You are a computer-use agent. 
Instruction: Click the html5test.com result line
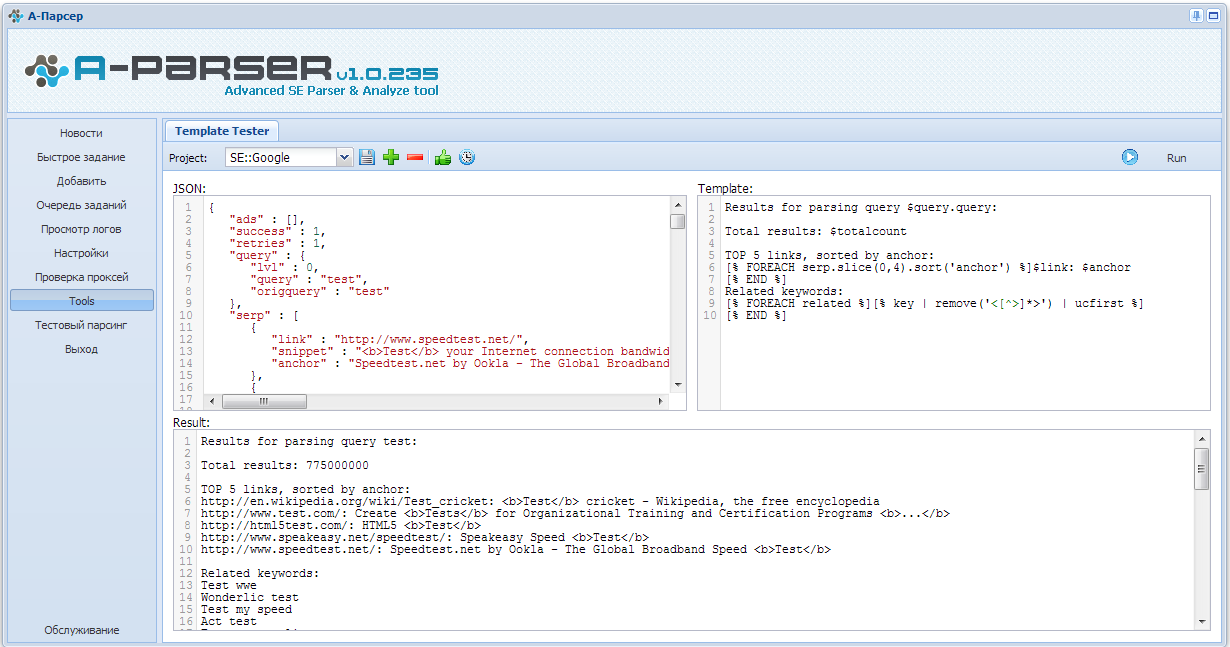pyautogui.click(x=340, y=526)
